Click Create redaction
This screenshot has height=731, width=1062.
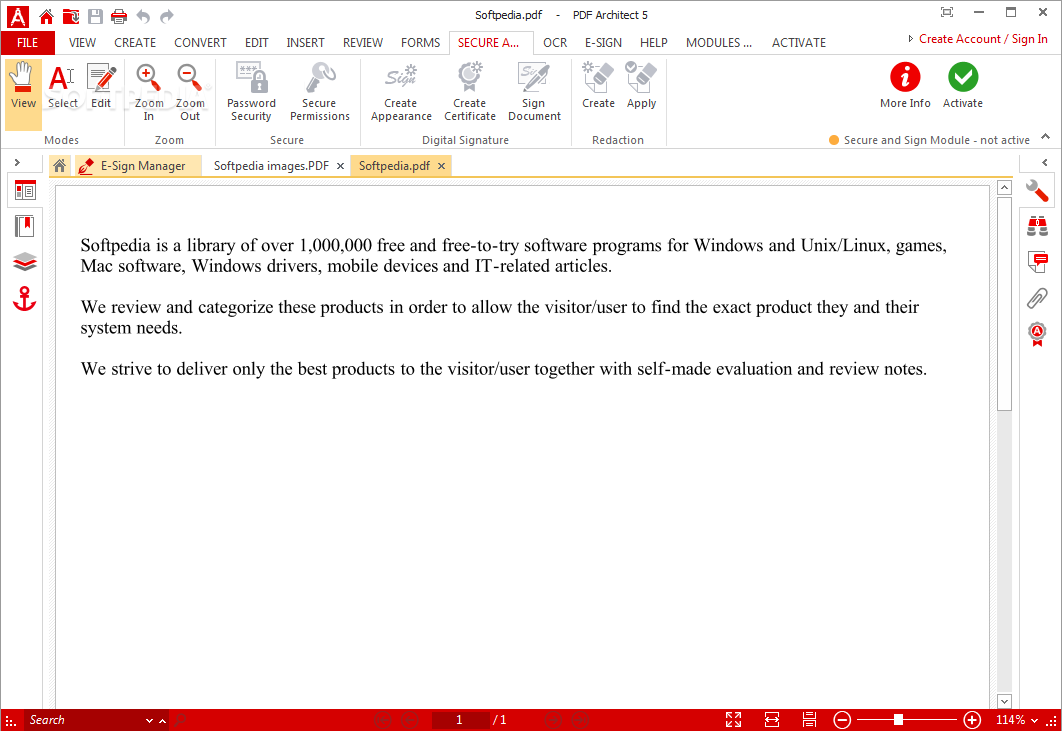coord(598,86)
